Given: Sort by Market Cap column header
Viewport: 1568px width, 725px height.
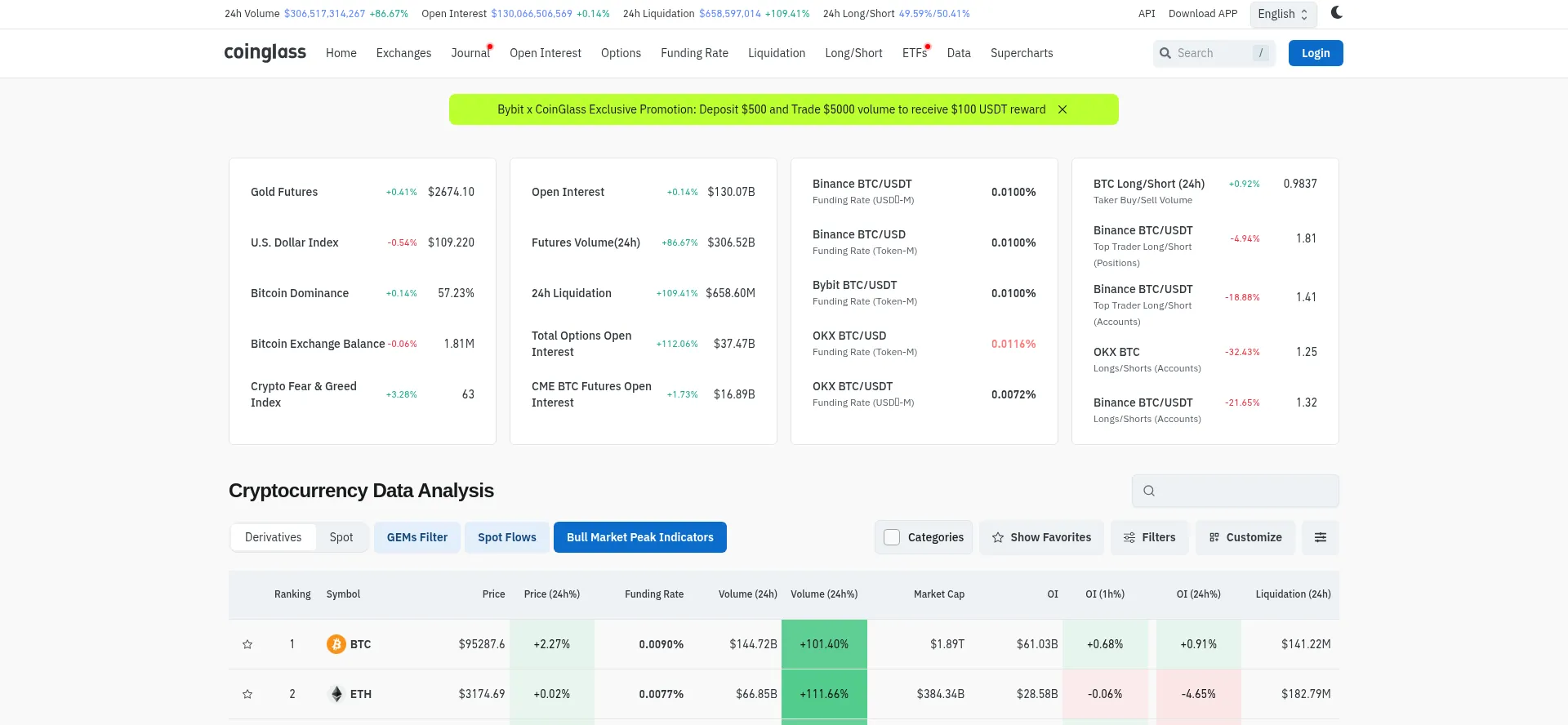Looking at the screenshot, I should tap(939, 594).
